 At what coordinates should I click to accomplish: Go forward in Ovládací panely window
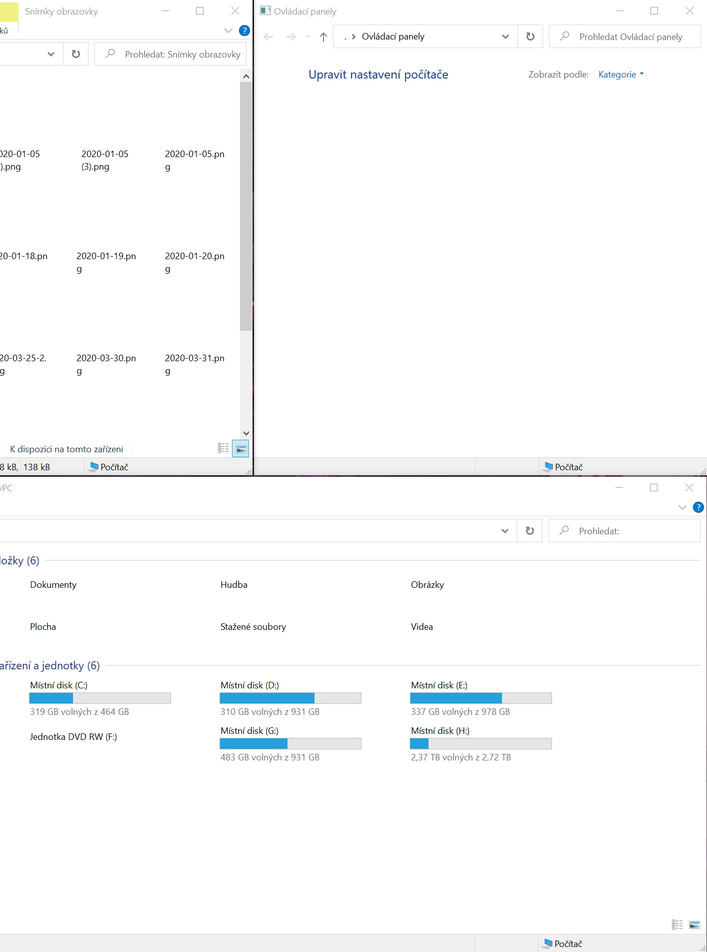tap(291, 37)
